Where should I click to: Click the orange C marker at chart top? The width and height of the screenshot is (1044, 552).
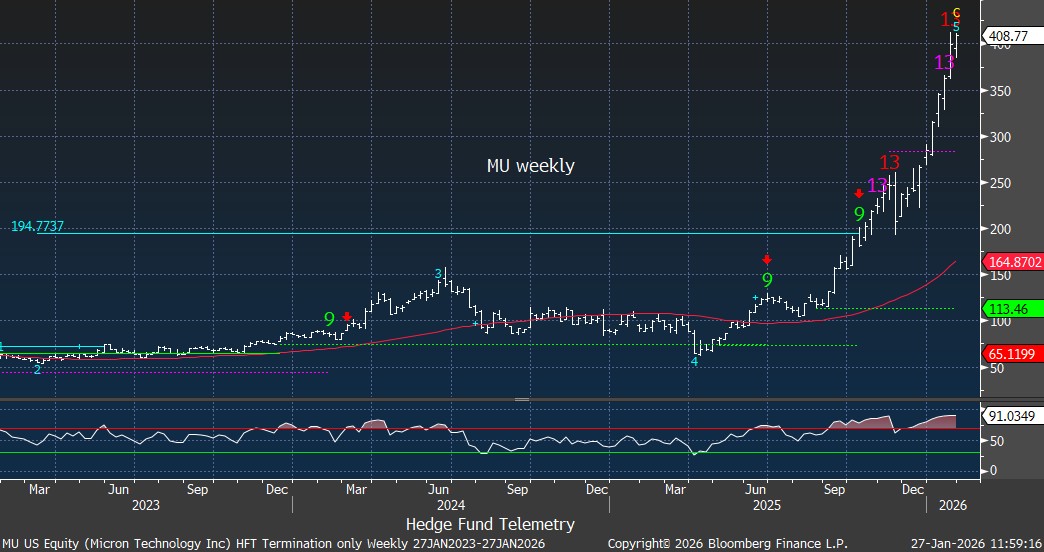(957, 12)
